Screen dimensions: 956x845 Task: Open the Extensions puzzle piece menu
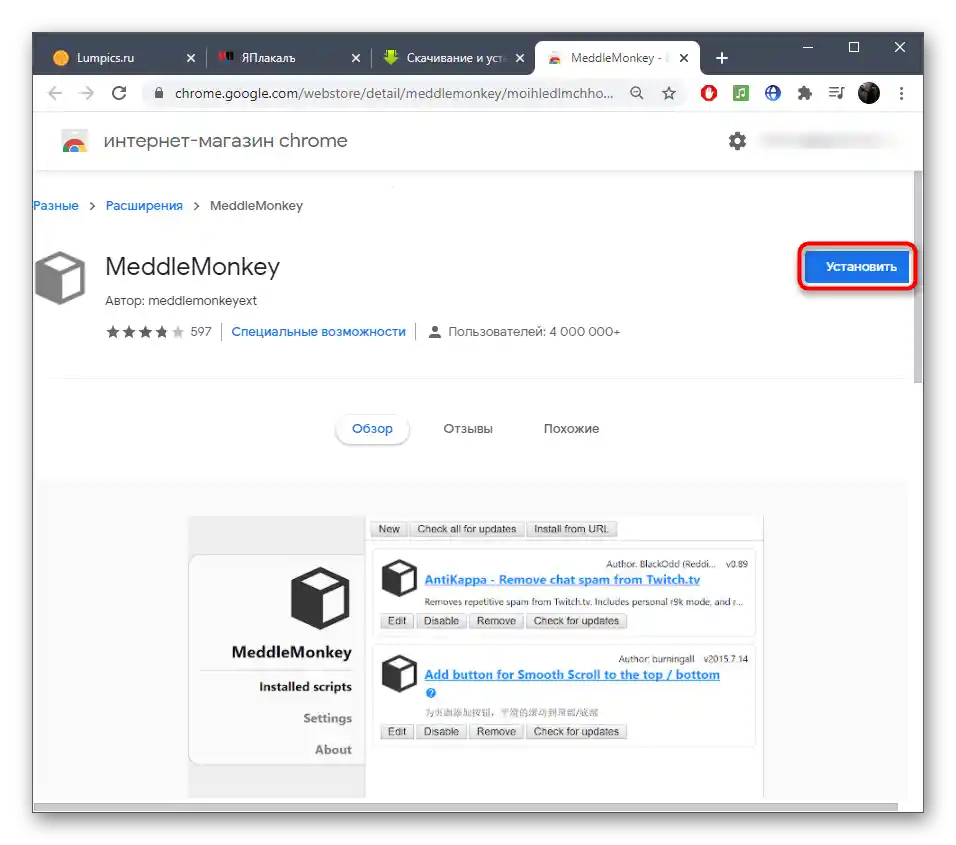(x=805, y=93)
